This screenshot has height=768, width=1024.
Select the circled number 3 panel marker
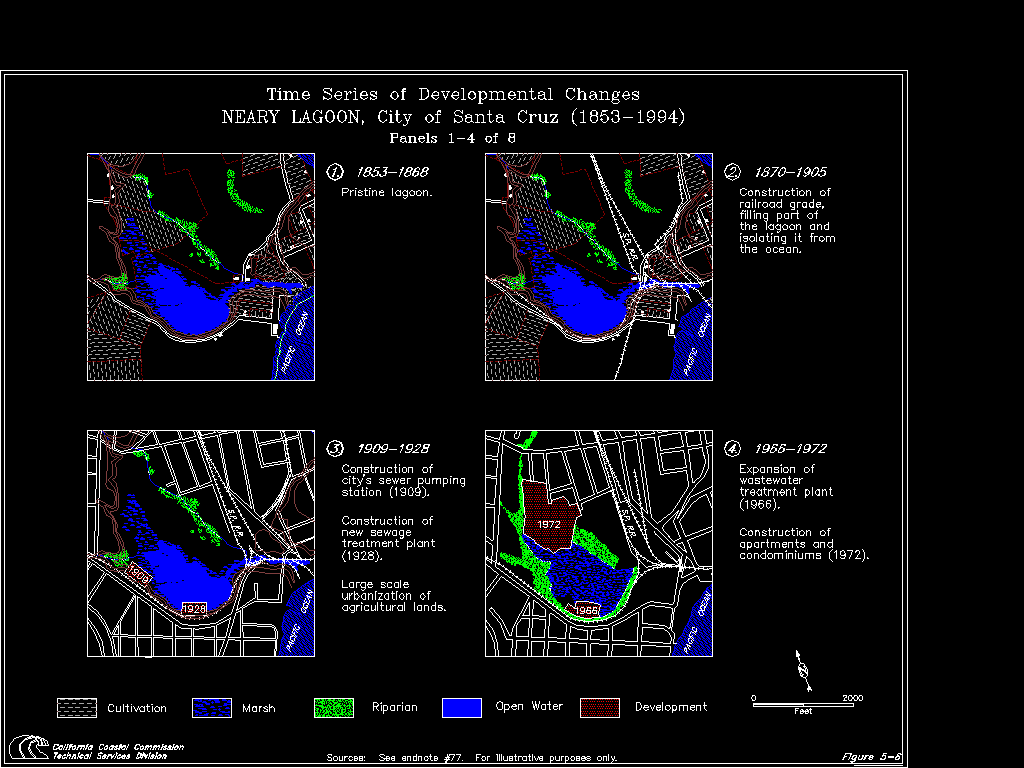(x=334, y=449)
